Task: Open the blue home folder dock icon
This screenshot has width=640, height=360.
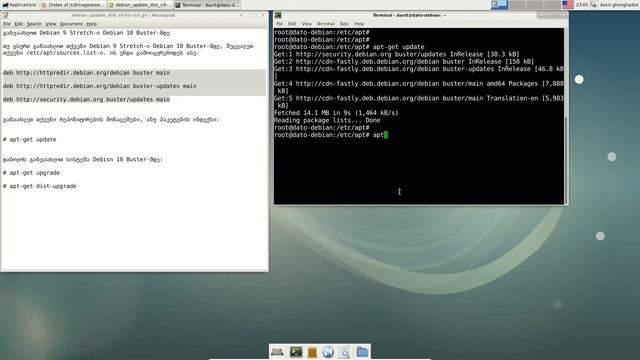Action: tap(362, 352)
